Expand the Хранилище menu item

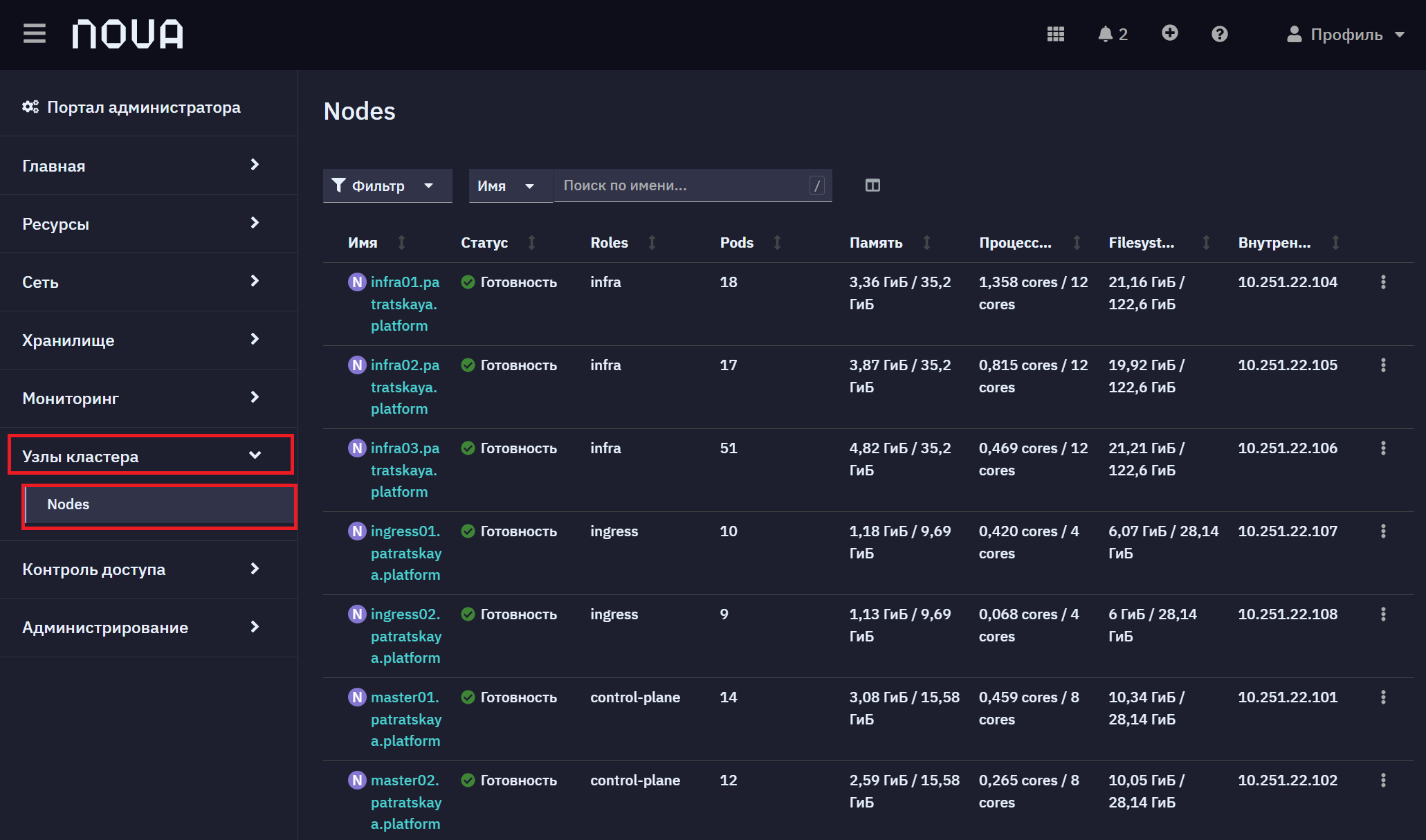coord(149,340)
